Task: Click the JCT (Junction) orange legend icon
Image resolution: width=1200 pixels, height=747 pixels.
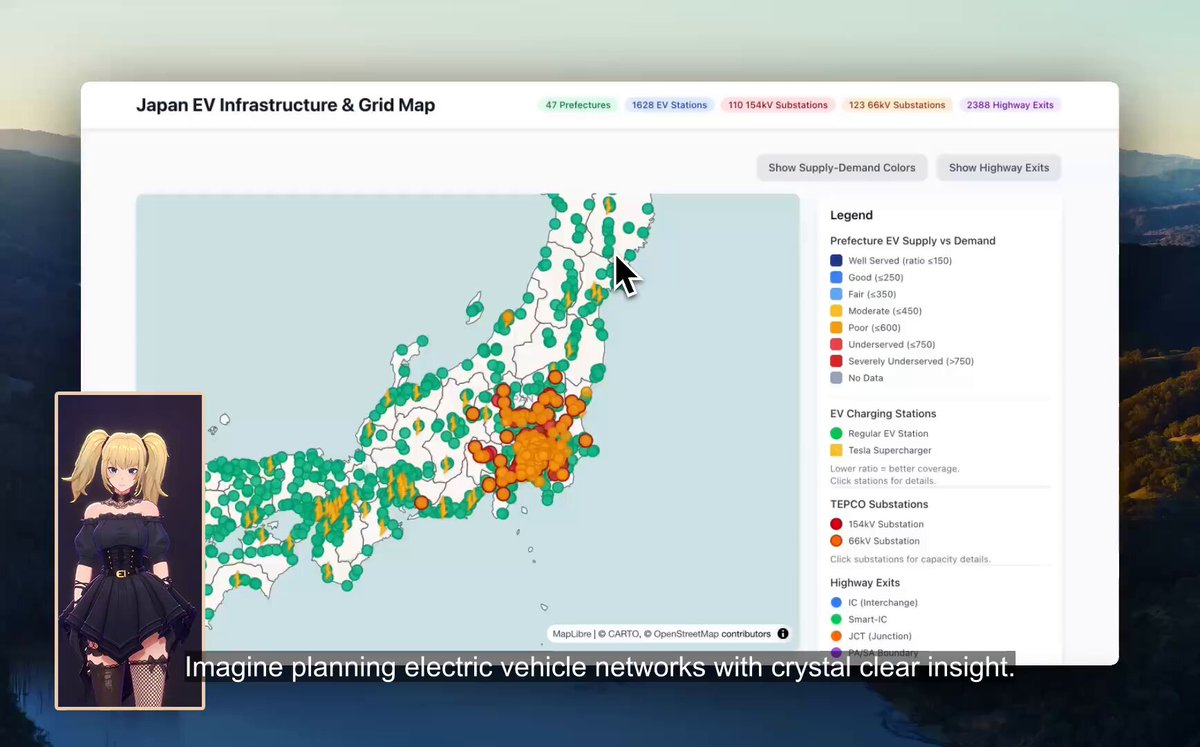Action: coord(836,636)
